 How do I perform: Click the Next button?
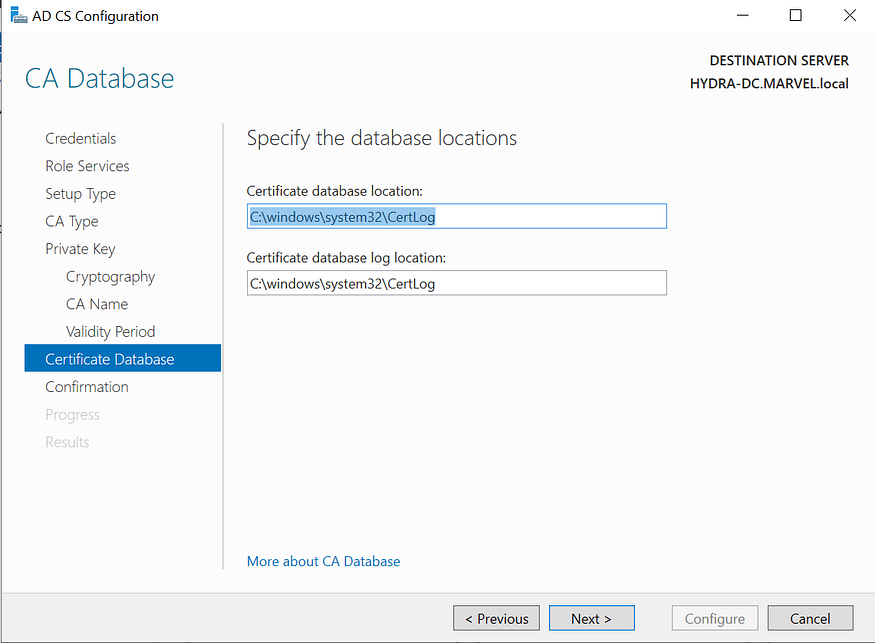pyautogui.click(x=591, y=618)
